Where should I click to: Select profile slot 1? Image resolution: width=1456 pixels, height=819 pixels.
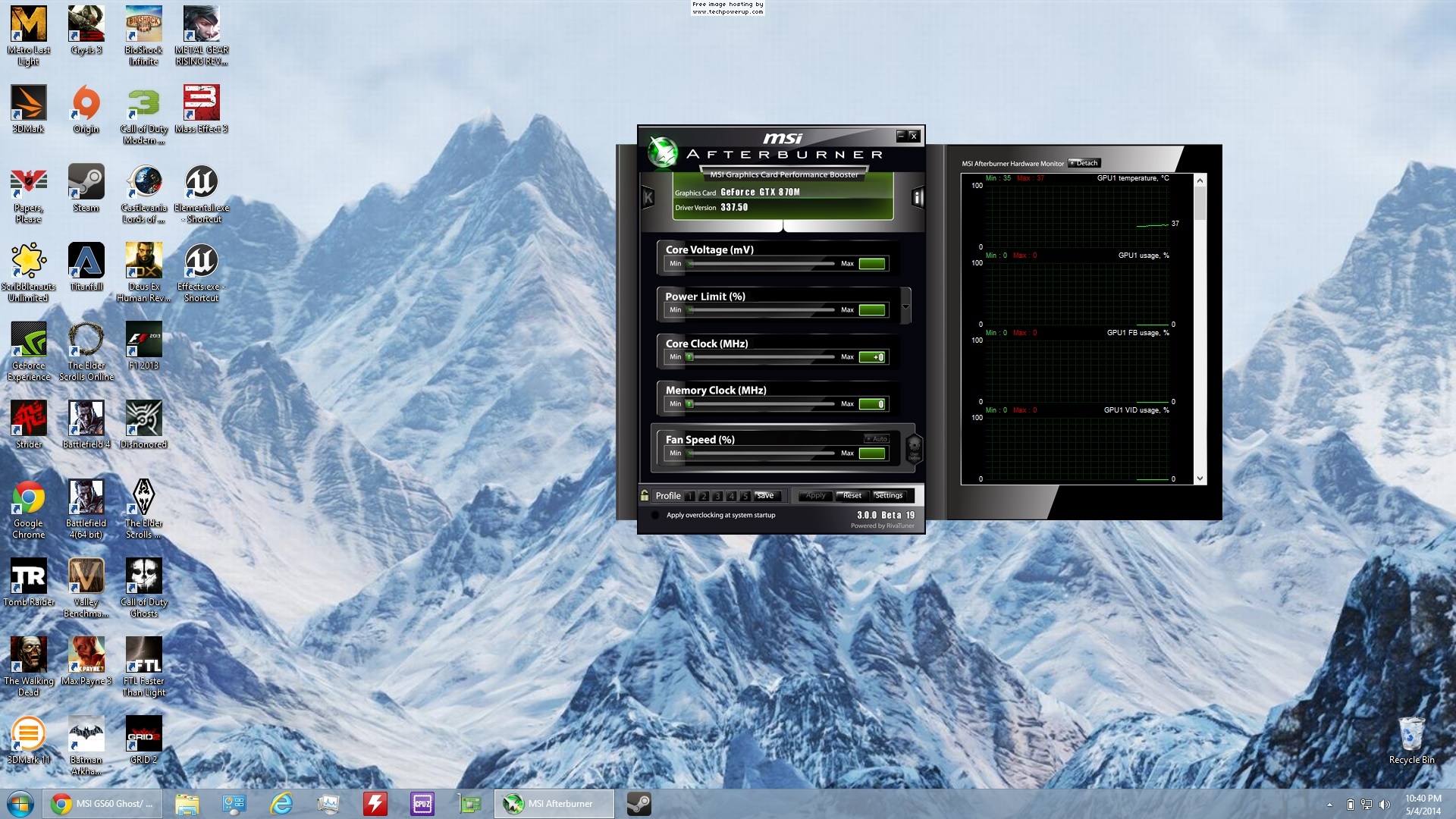(689, 496)
